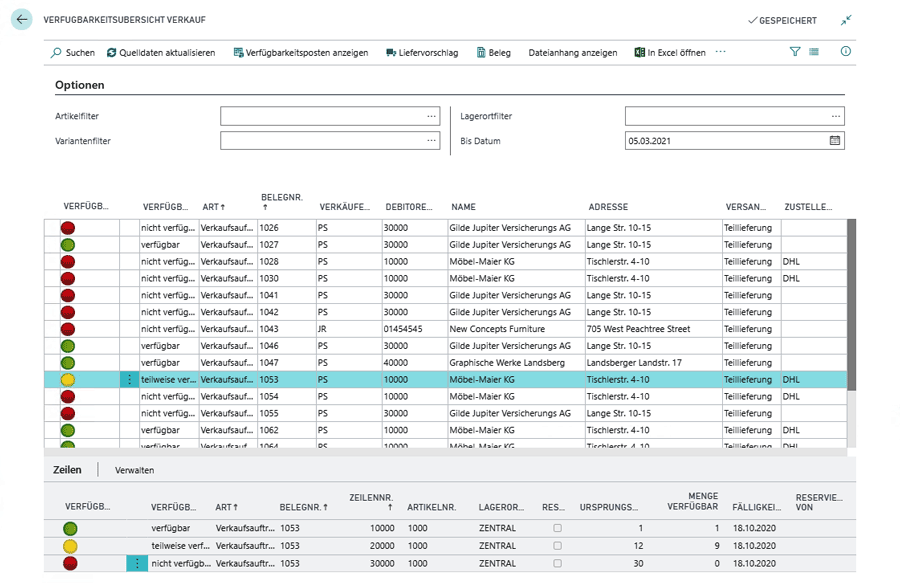Screen dimensions: 900x583
Task: Click red status icon for line 30000
Action: [70, 563]
